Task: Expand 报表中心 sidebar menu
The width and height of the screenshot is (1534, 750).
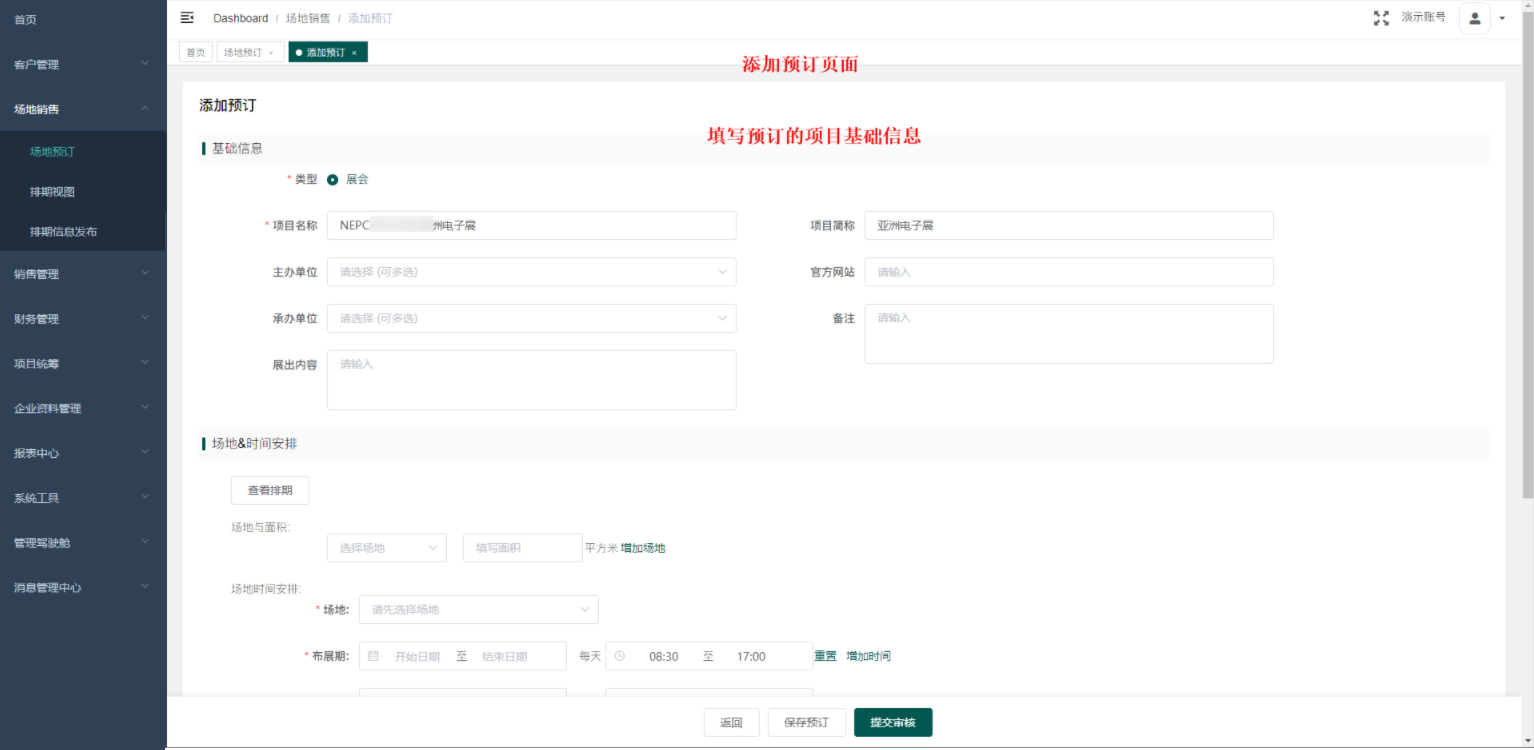Action: 83,453
